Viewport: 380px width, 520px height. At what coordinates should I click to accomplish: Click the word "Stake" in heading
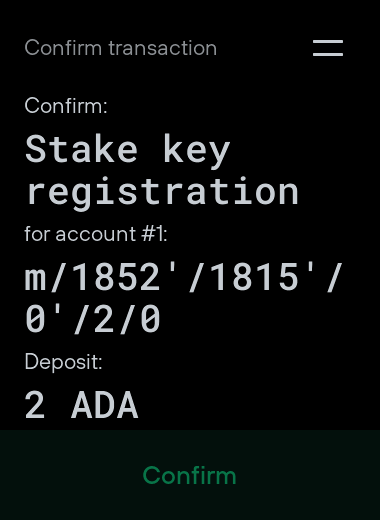(81, 149)
